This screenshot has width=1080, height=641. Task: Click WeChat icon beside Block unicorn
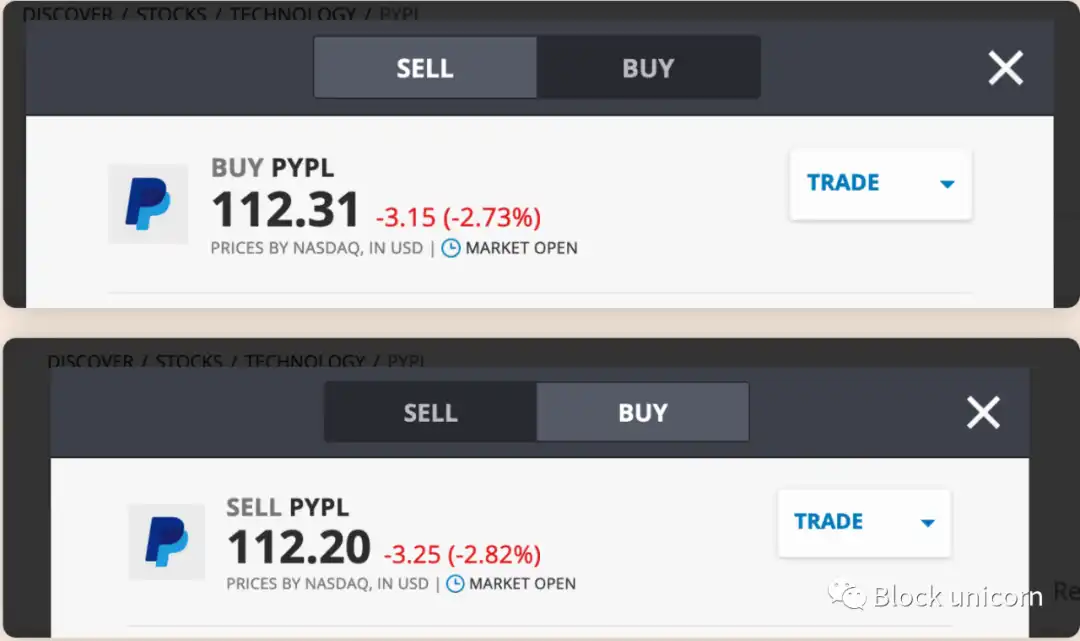click(x=847, y=596)
